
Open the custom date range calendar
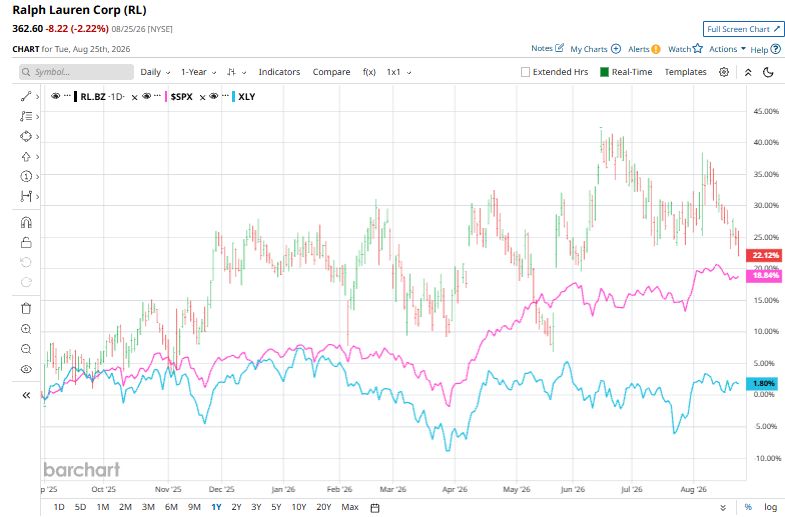[374, 507]
